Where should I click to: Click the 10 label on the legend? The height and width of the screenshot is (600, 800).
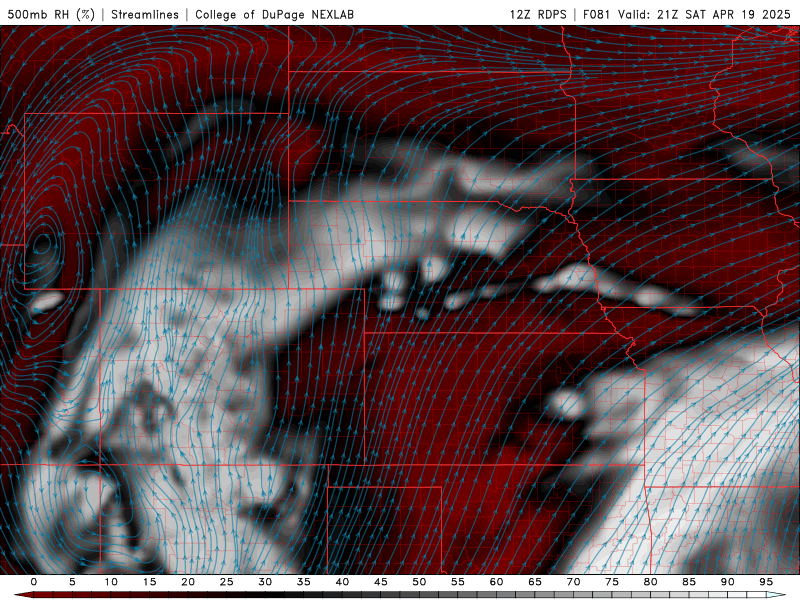[111, 582]
